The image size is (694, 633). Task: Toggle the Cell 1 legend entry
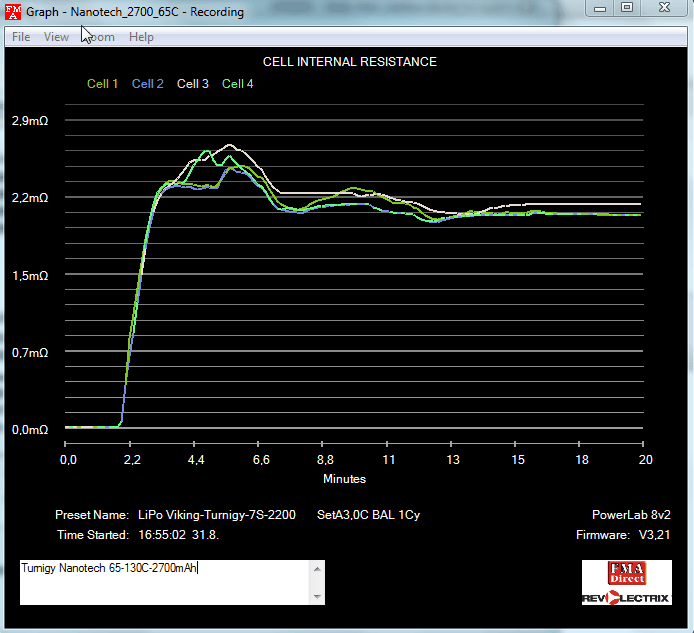(103, 84)
